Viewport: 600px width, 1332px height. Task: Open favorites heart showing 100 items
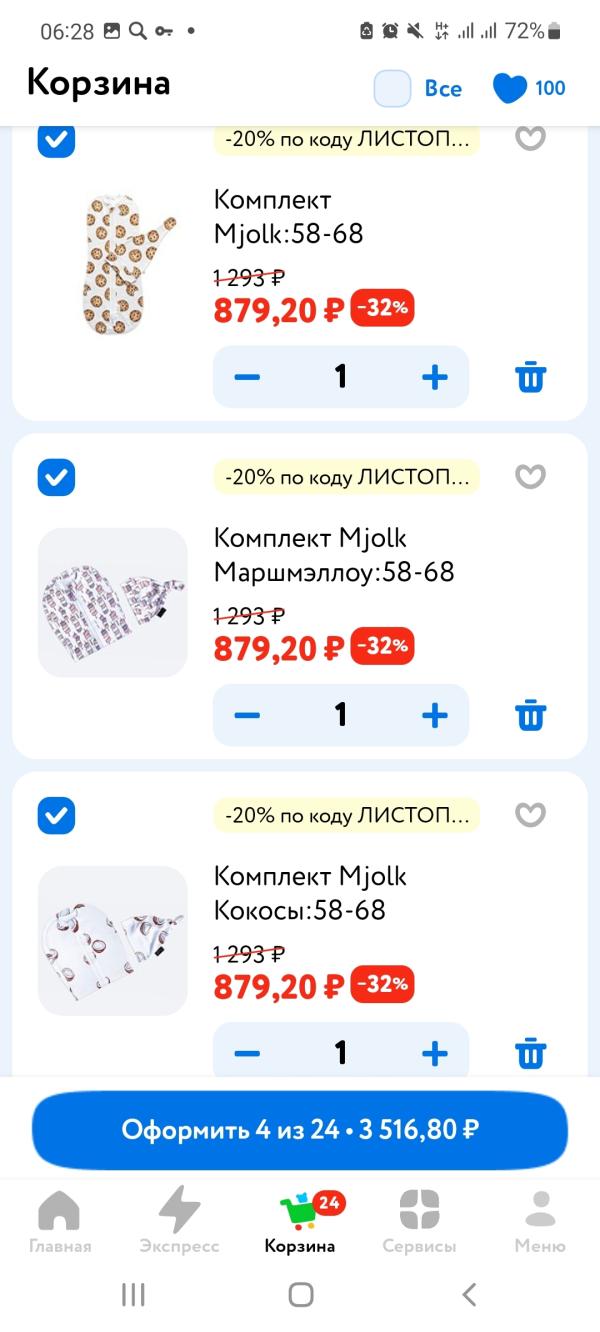529,88
